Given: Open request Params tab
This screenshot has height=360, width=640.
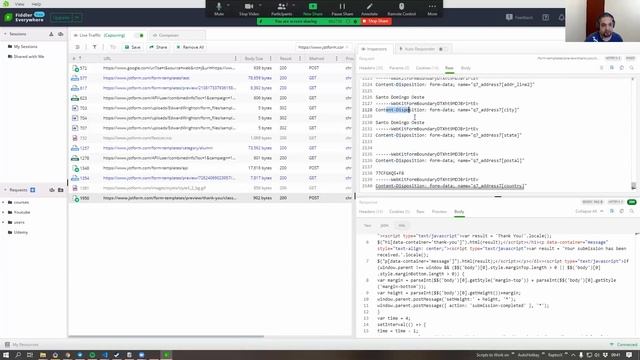Looking at the screenshot, I should point(399,68).
